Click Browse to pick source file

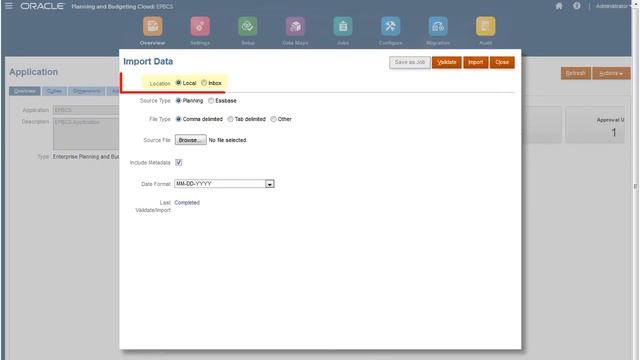click(x=191, y=140)
